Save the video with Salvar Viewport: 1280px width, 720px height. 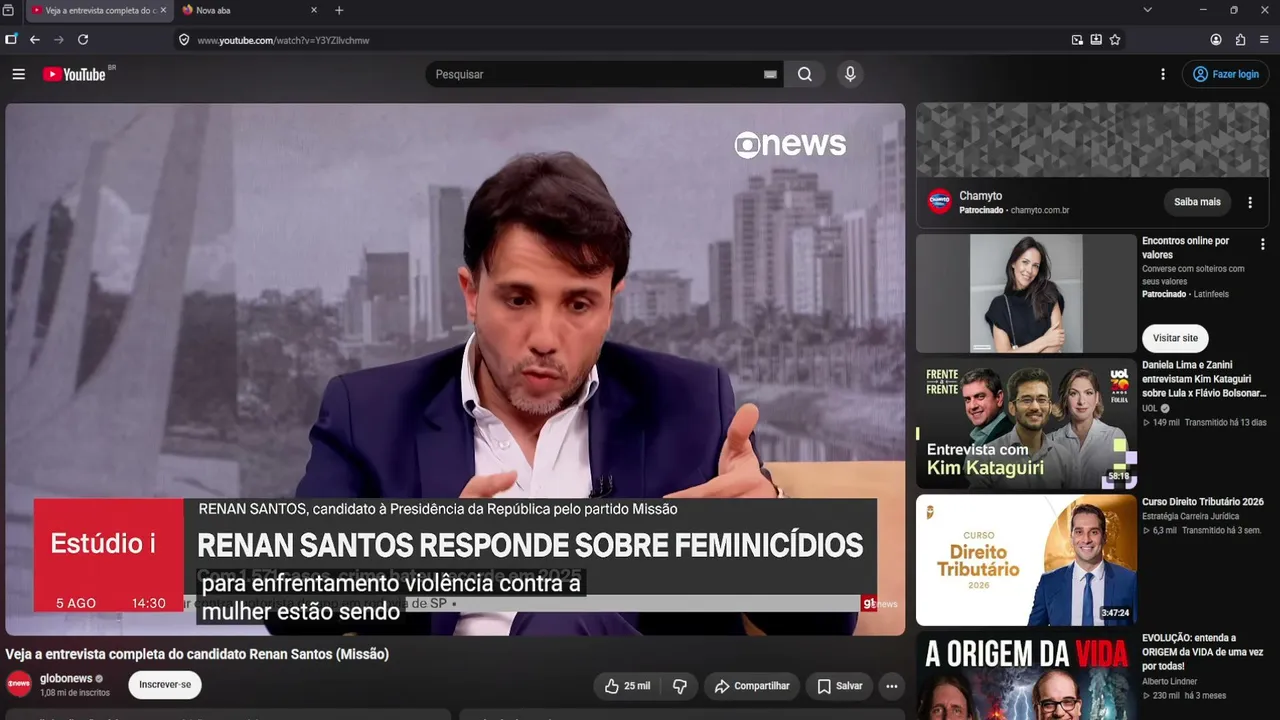click(839, 686)
